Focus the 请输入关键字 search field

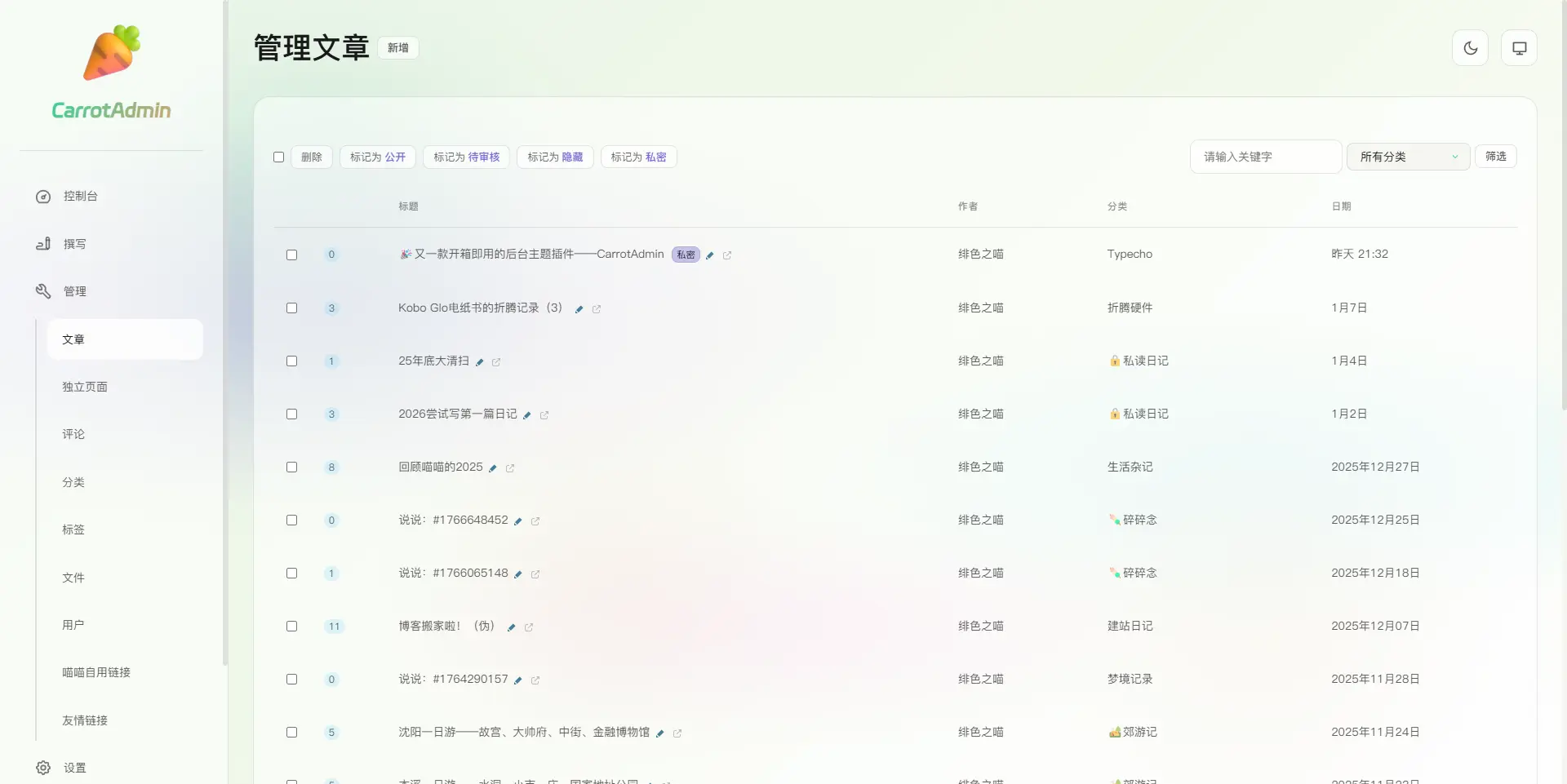1265,157
